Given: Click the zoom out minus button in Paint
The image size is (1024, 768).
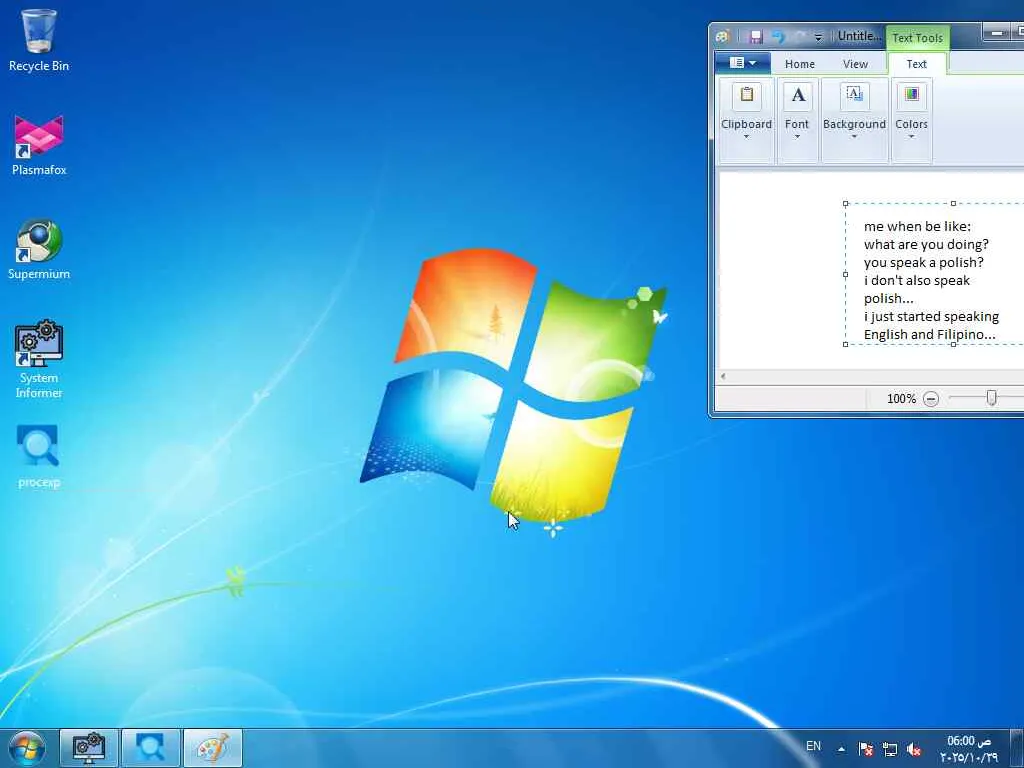Looking at the screenshot, I should pyautogui.click(x=931, y=398).
